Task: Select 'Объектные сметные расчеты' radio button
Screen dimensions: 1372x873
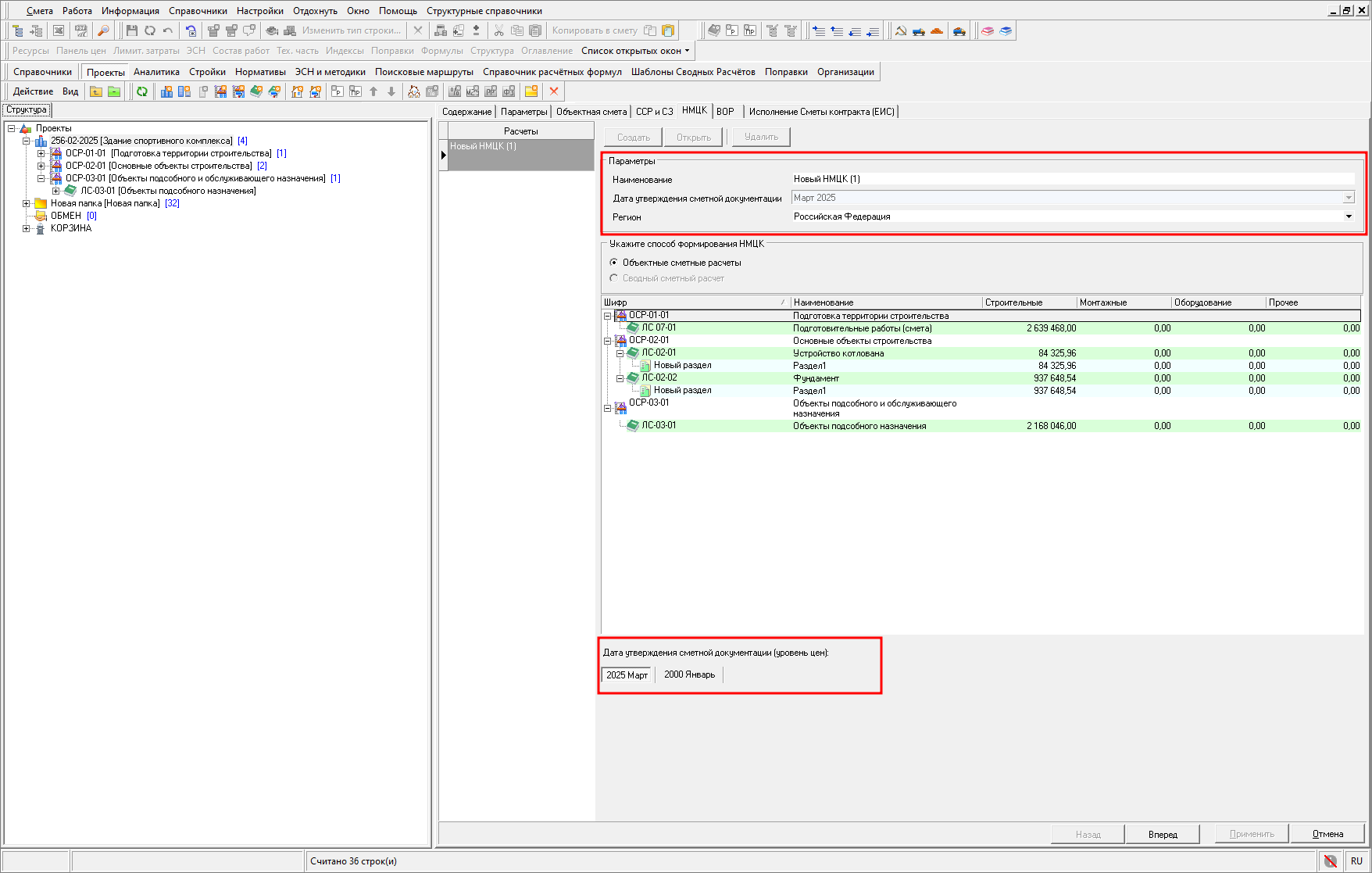Action: (614, 263)
